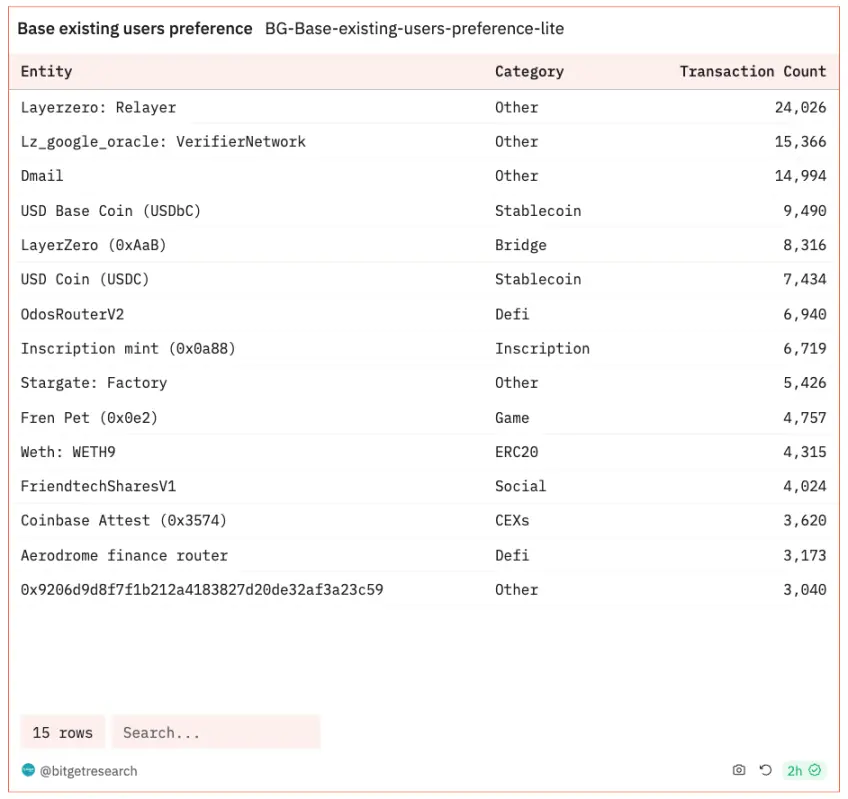The height and width of the screenshot is (799, 848).
Task: Click the 15 rows count button
Action: point(62,732)
